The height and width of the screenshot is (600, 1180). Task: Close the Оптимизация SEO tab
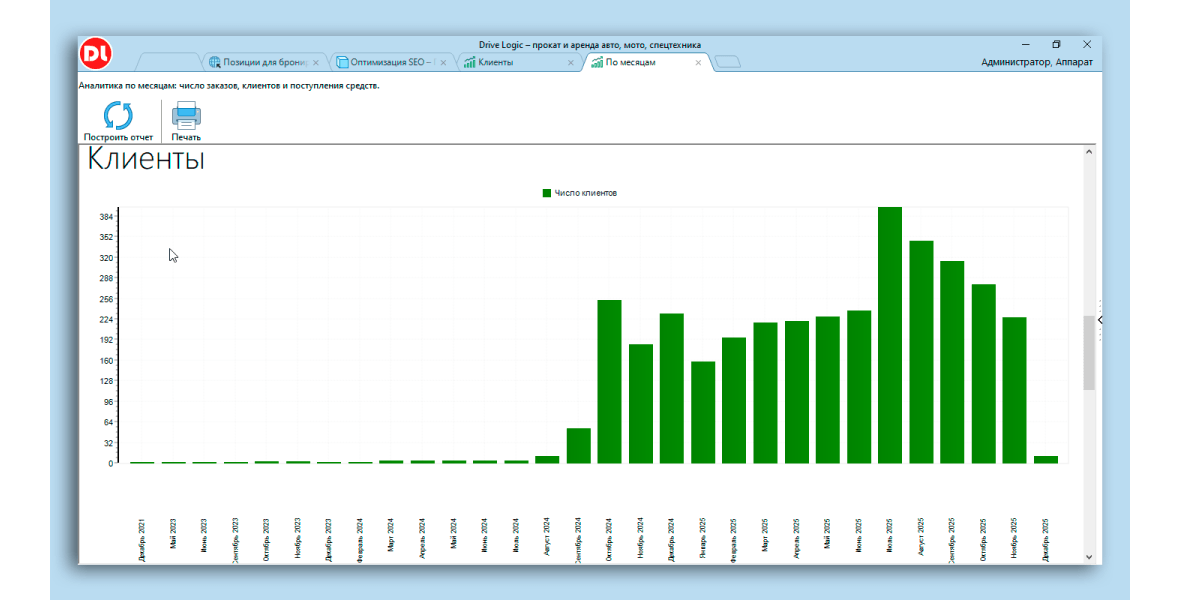click(x=443, y=63)
